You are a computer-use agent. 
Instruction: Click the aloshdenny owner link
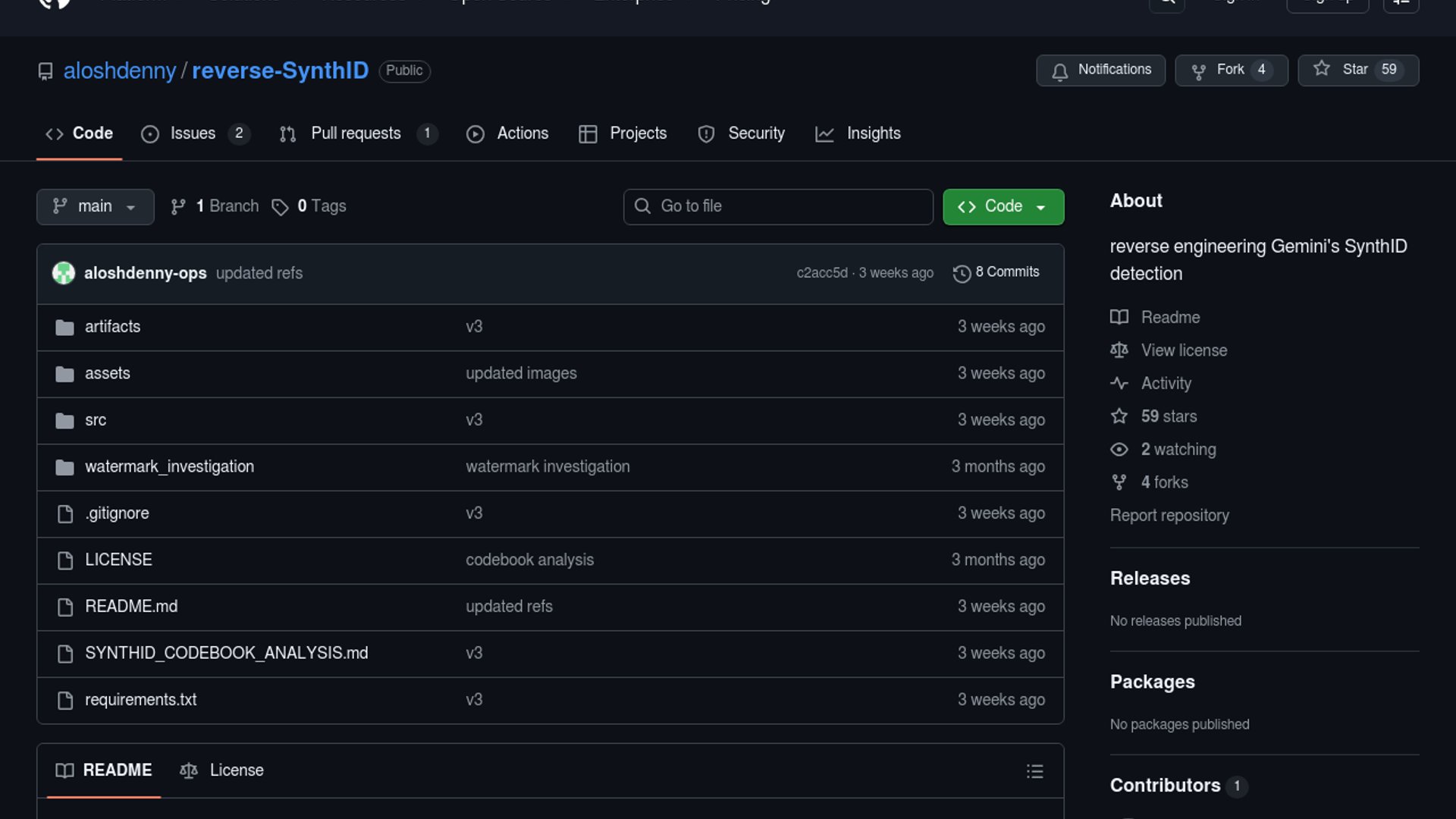pyautogui.click(x=120, y=71)
